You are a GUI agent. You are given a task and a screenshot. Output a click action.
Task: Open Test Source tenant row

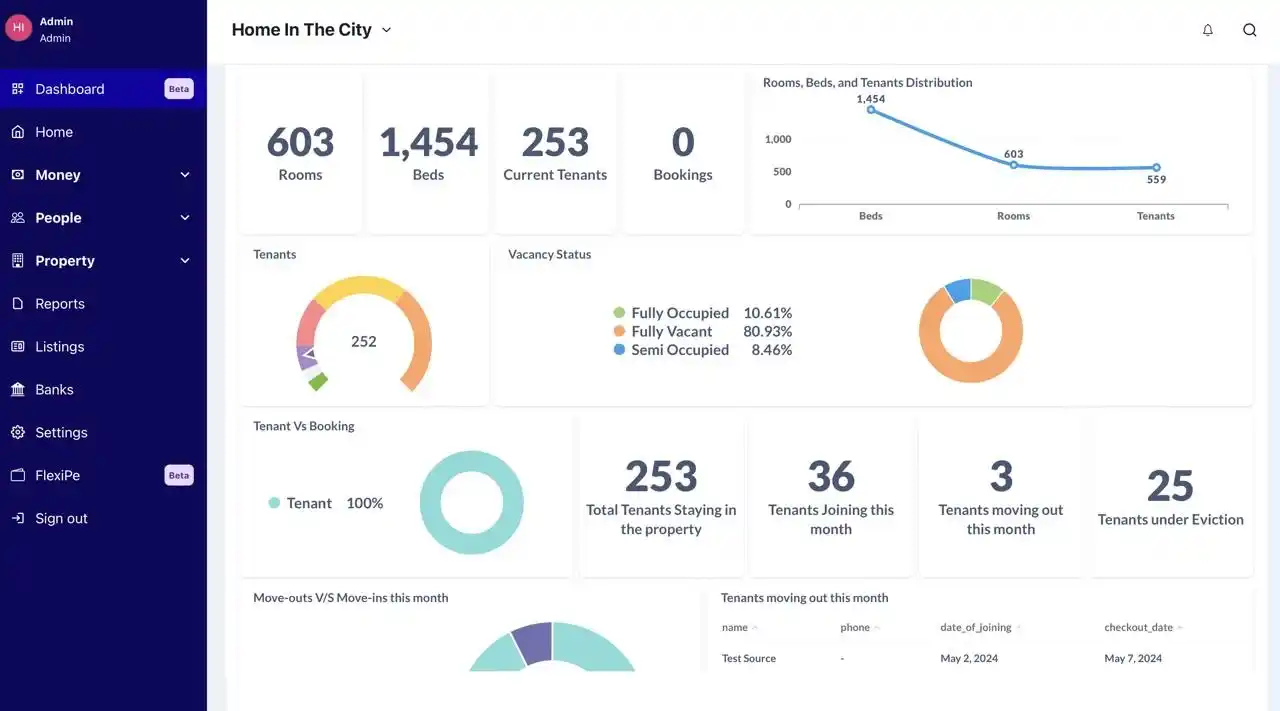(x=749, y=659)
